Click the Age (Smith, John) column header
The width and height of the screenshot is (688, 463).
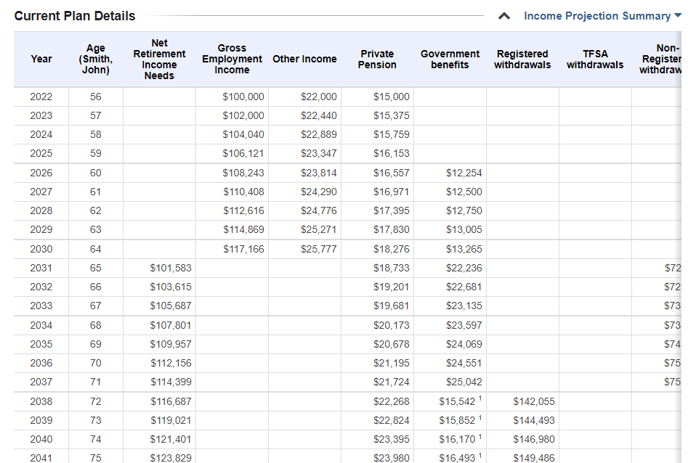point(95,59)
